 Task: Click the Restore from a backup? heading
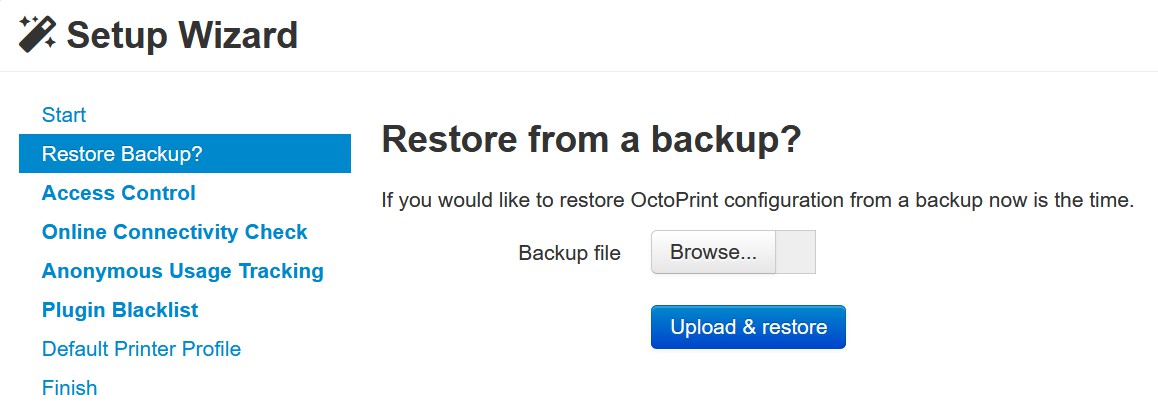click(x=591, y=140)
